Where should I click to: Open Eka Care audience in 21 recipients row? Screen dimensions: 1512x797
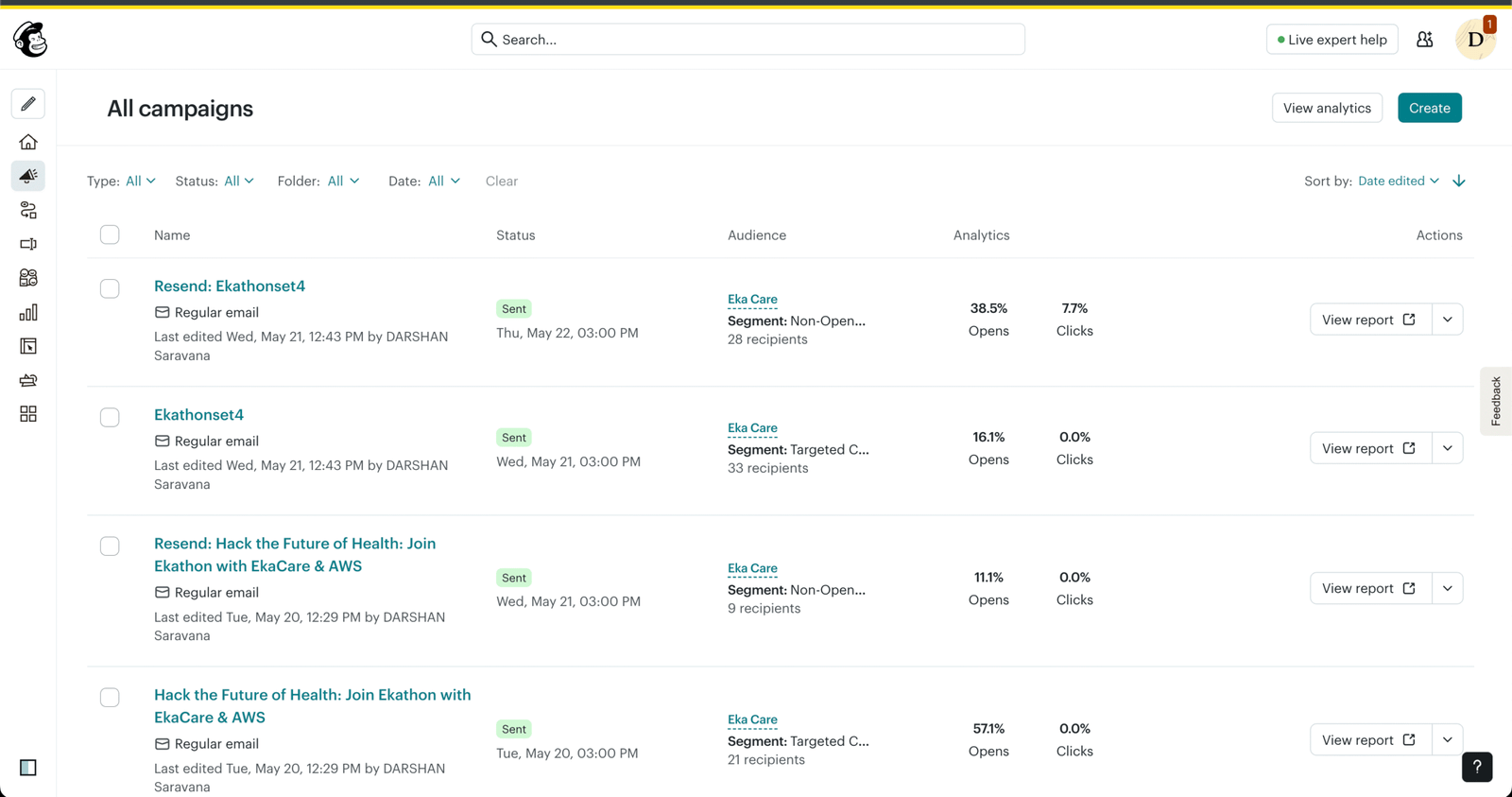click(x=752, y=719)
